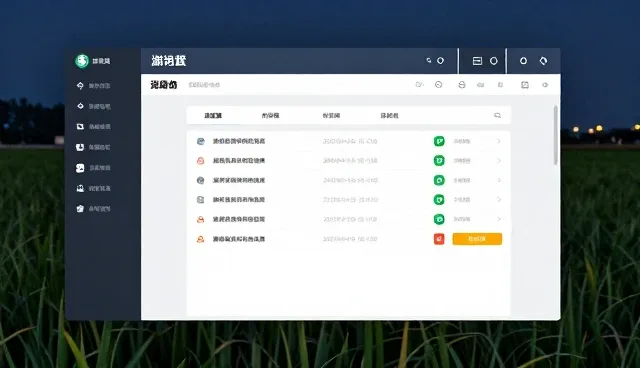Screen dimensions: 640x368
Task: Expand the fifth list row via its chevron
Action: [499, 219]
